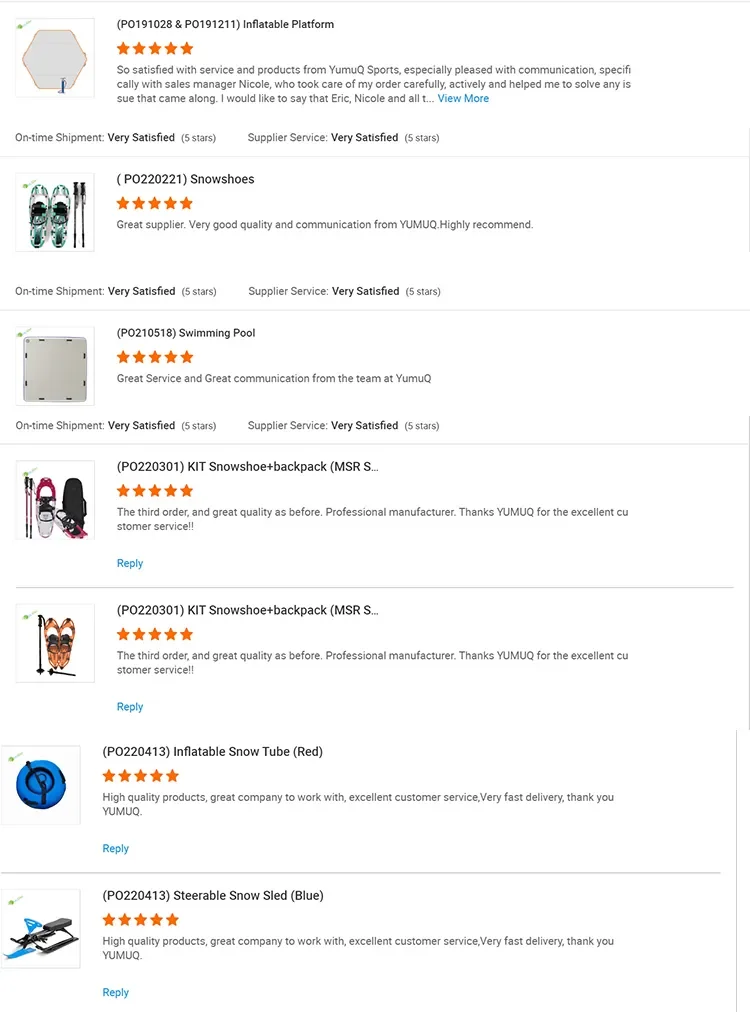
Task: Click the Swimming Pool review star rating
Action: 155,357
